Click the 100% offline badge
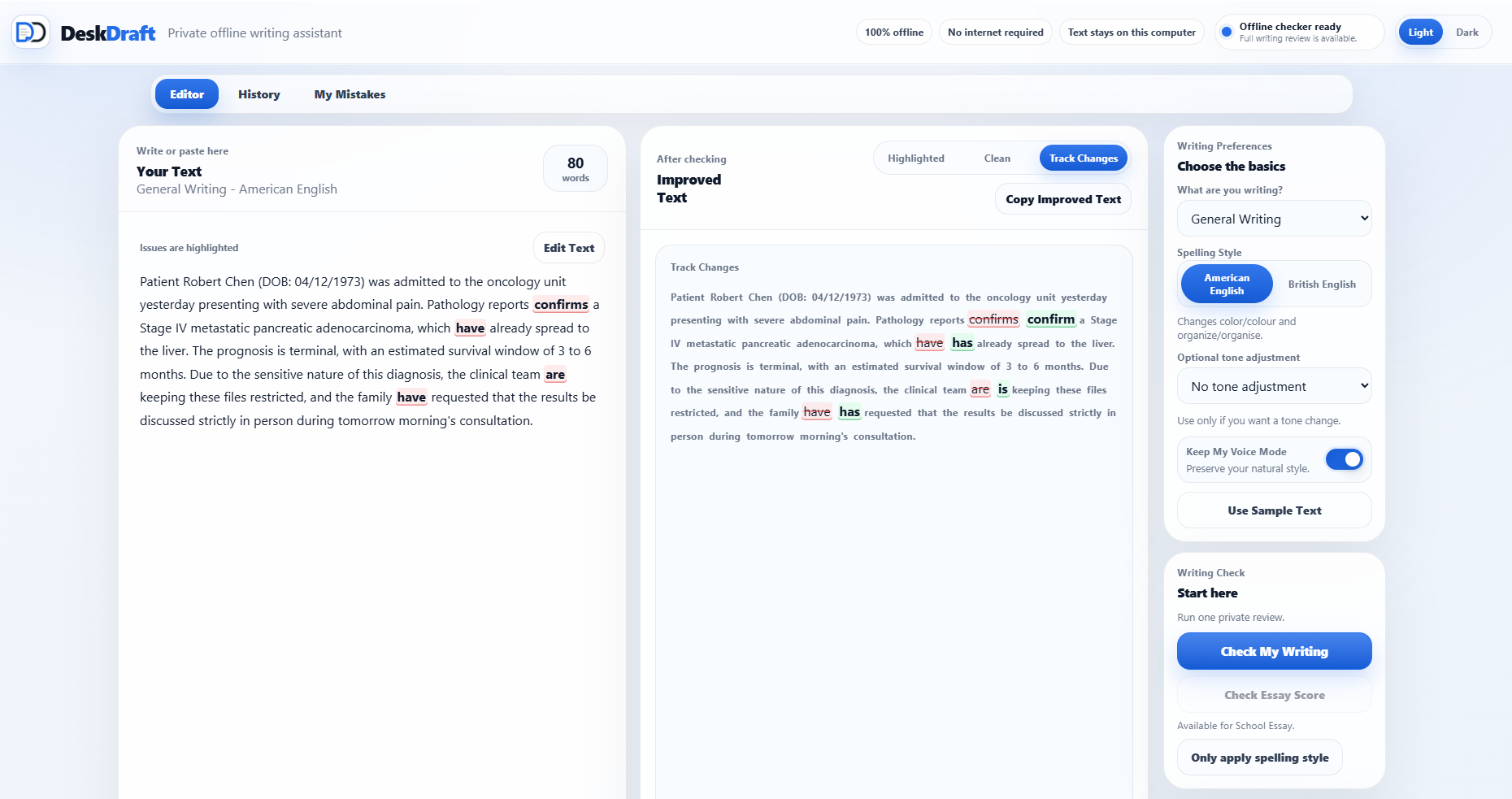 [894, 33]
